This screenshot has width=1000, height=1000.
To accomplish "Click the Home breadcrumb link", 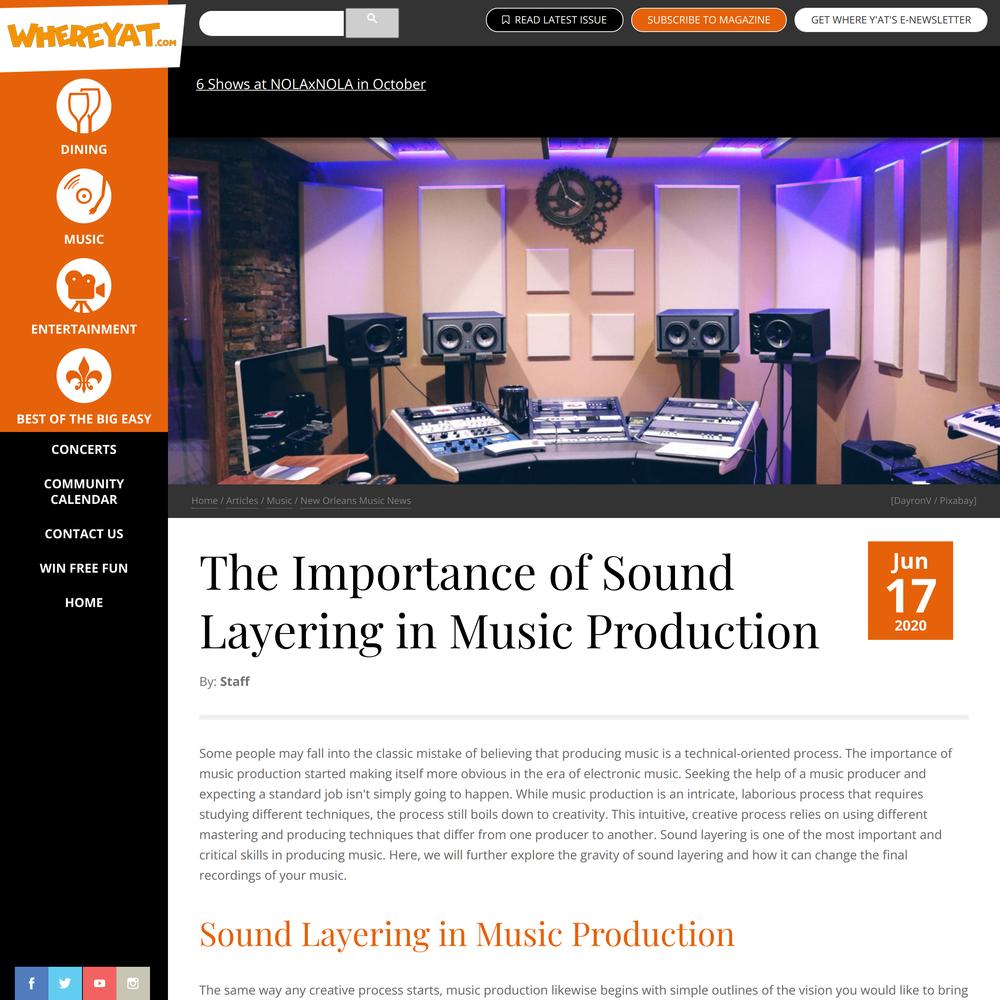I will point(204,501).
